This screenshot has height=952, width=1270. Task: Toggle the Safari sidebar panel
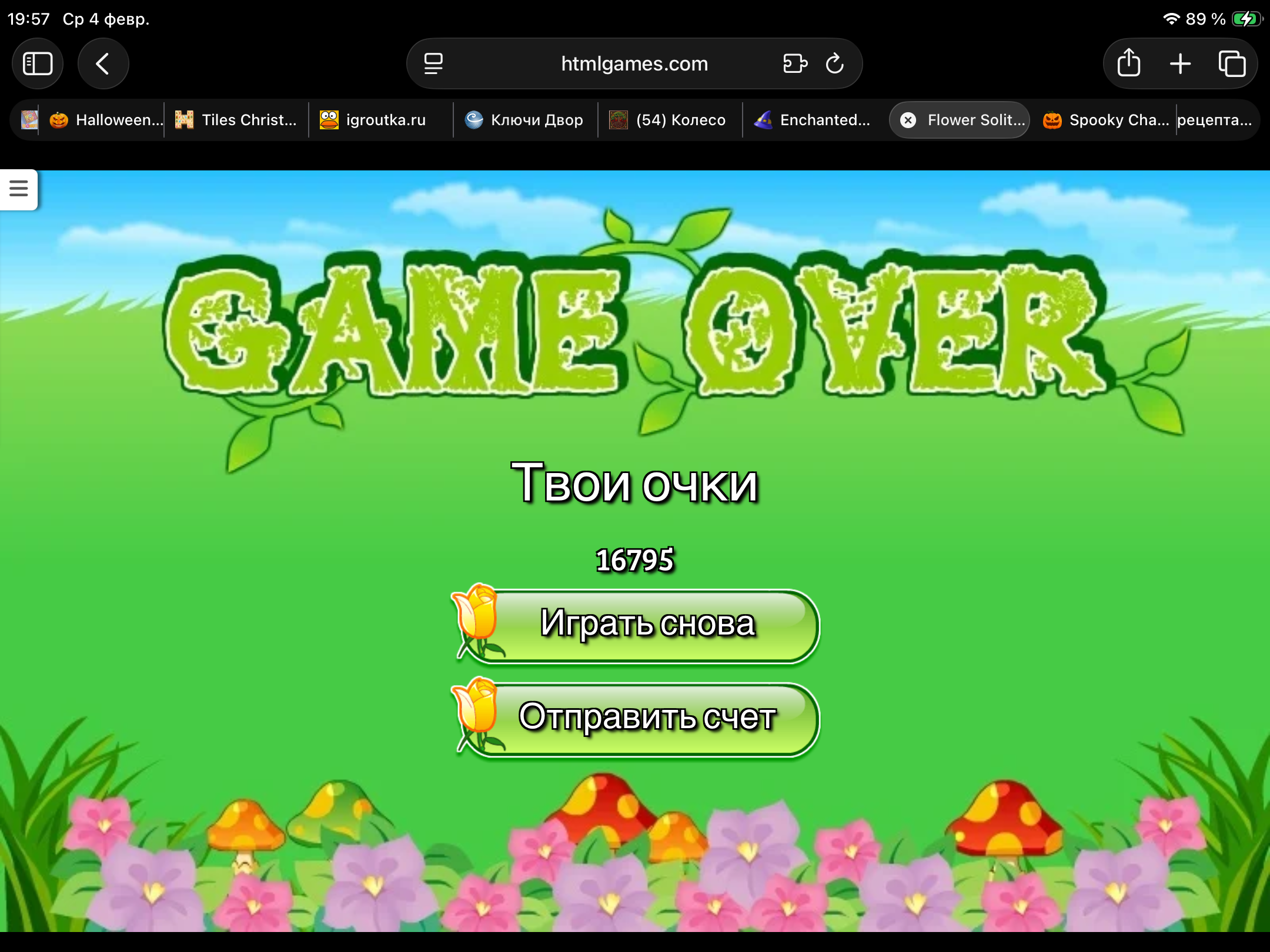pos(38,63)
